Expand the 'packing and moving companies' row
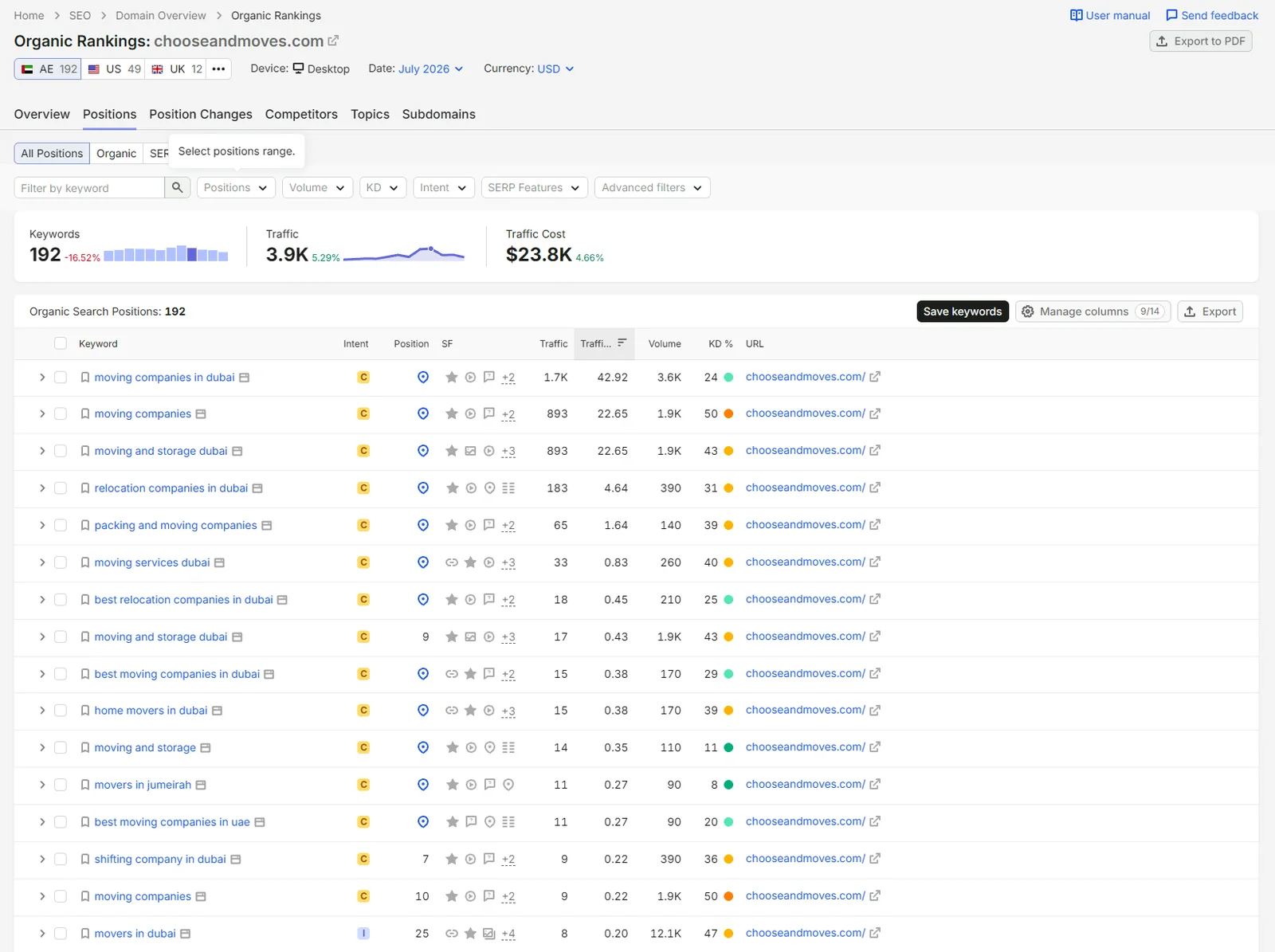1275x952 pixels. [42, 526]
